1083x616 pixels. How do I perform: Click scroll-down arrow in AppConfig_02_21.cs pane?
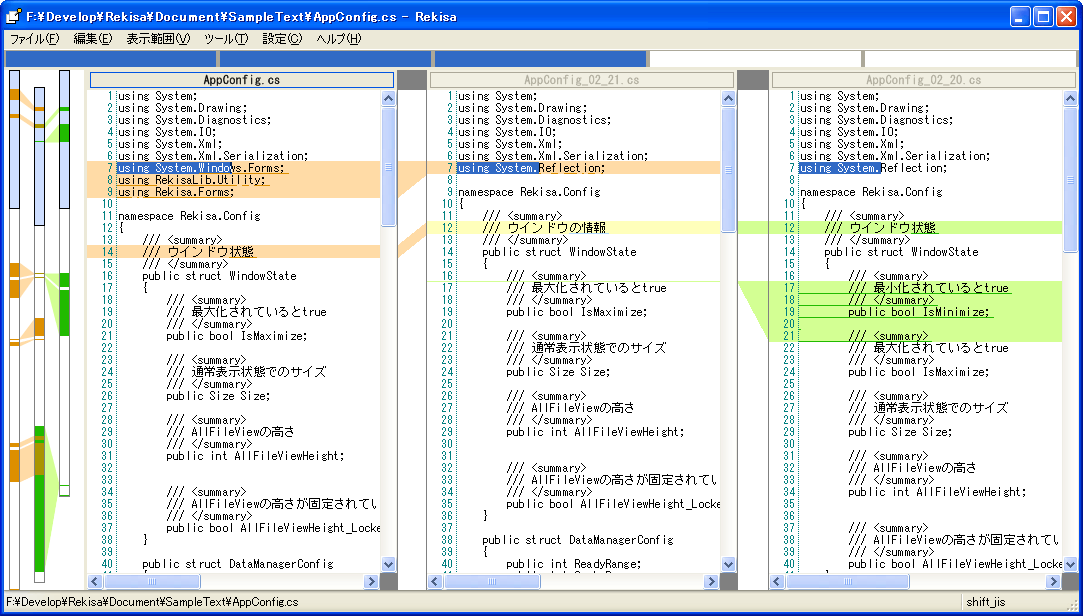point(729,564)
